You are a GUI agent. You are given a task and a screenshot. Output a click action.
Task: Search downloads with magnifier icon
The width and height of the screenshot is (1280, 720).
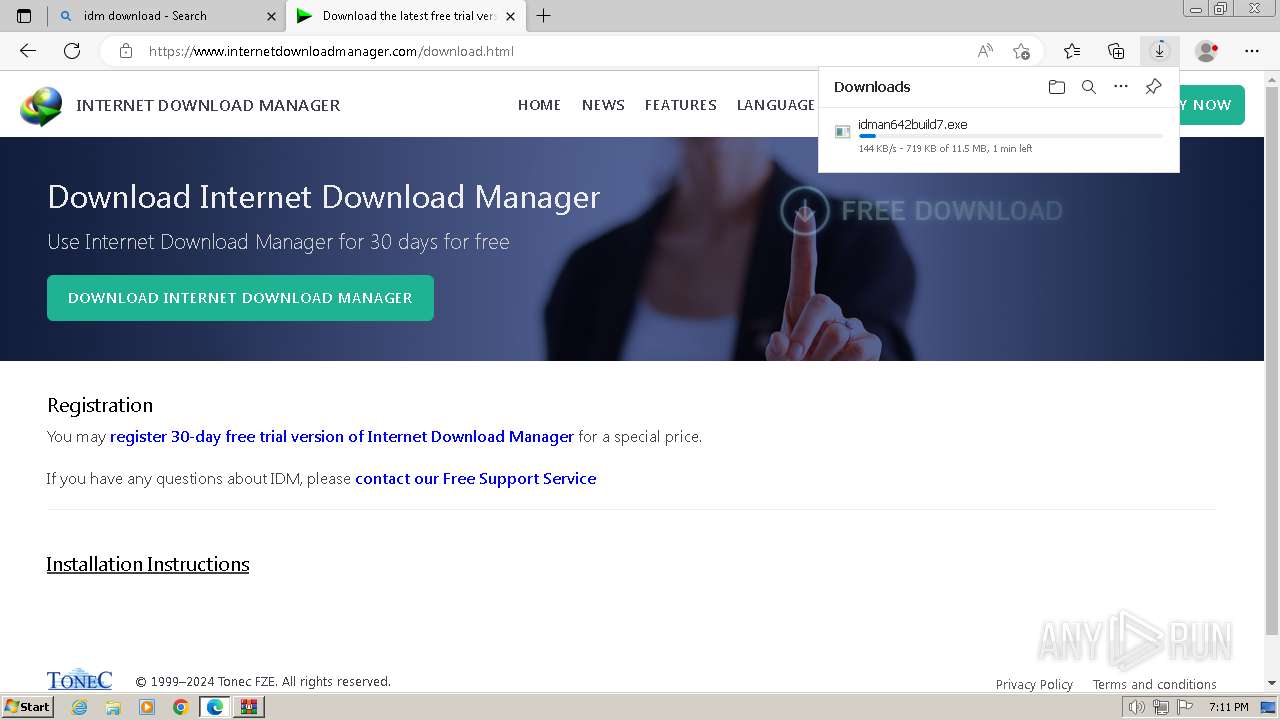[x=1089, y=87]
